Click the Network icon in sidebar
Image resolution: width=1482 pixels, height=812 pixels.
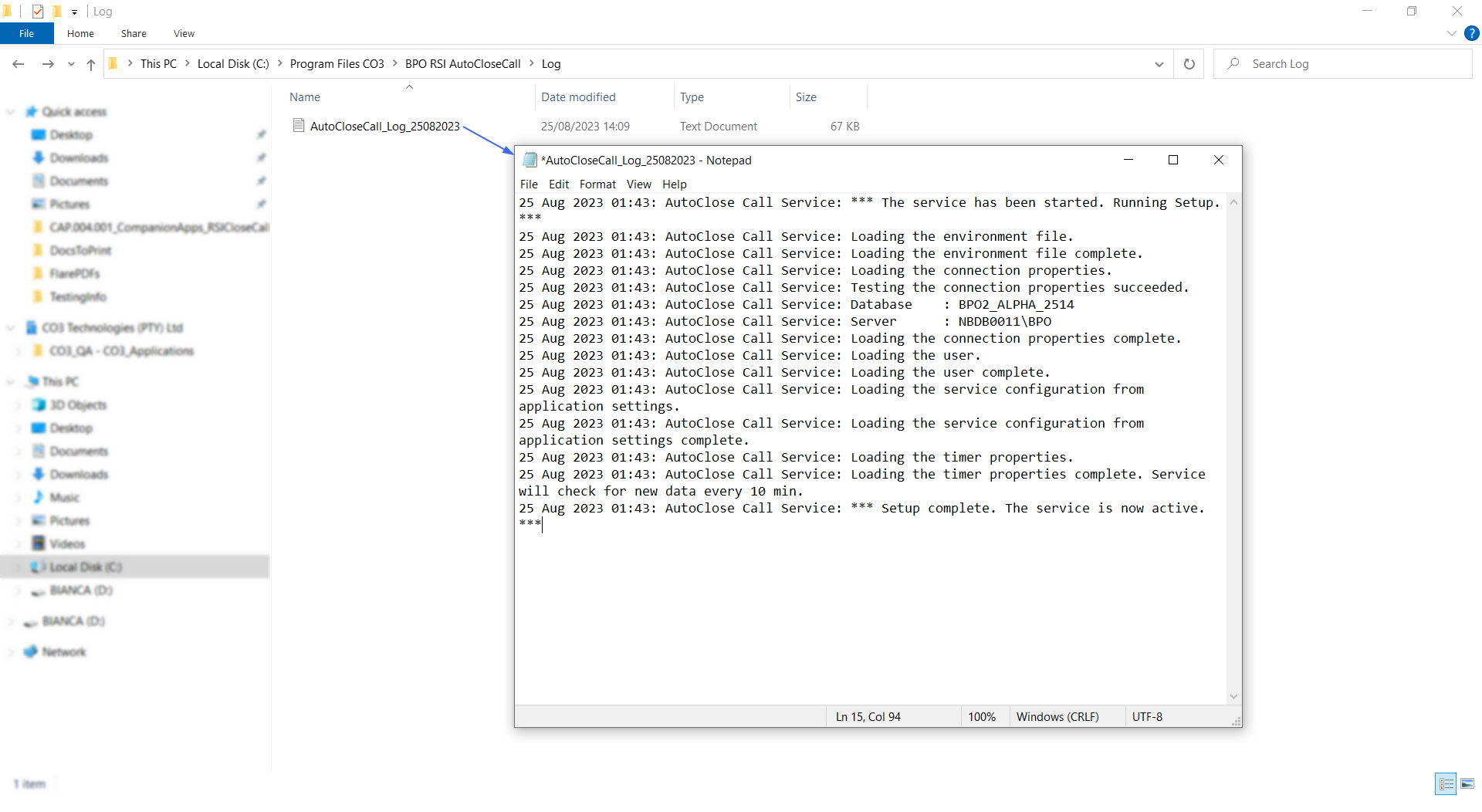coord(31,652)
